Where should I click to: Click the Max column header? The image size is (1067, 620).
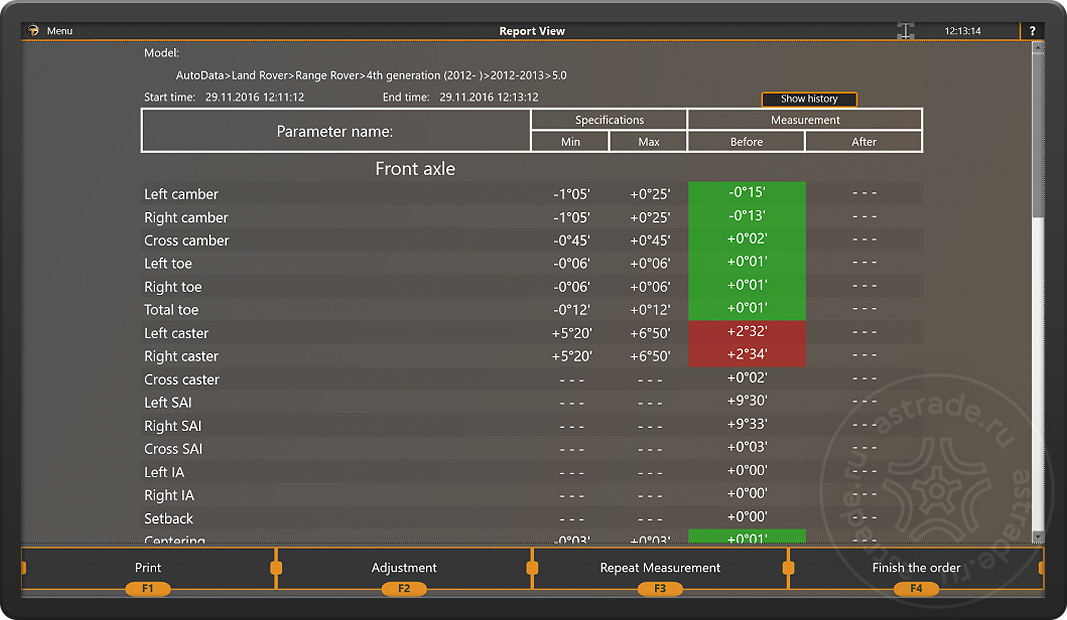(x=649, y=142)
